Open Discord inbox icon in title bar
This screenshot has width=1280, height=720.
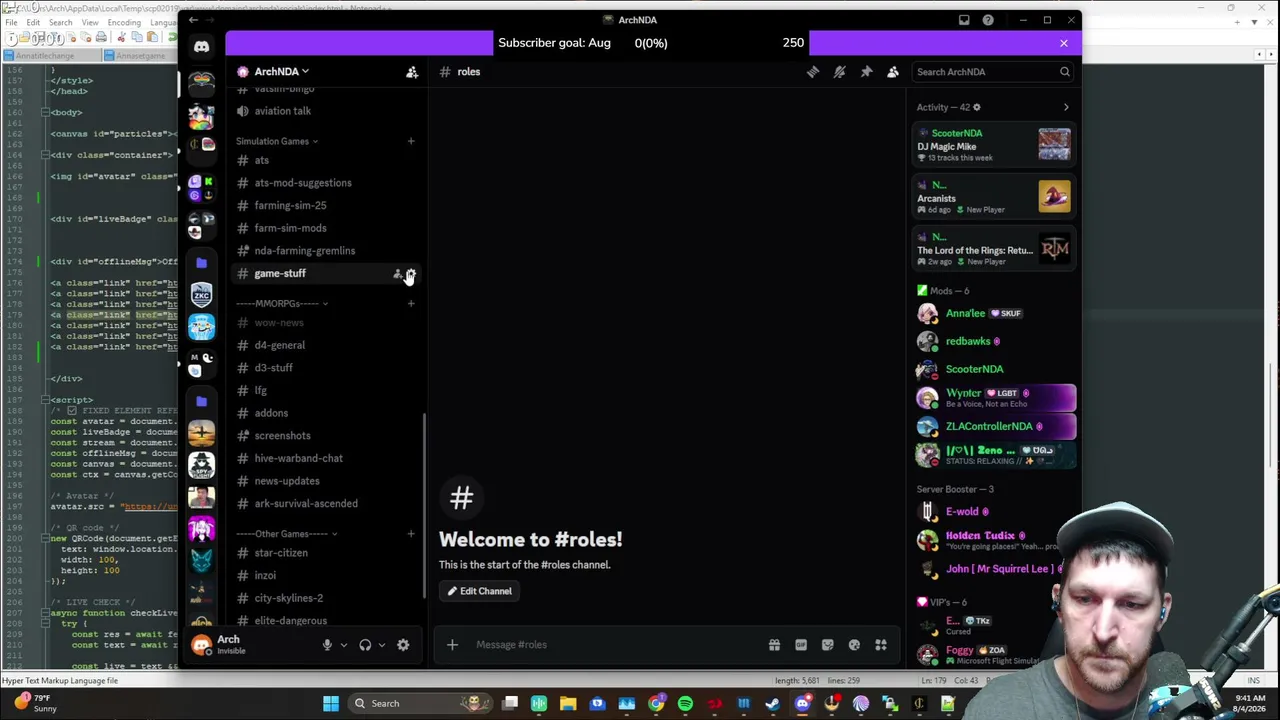point(964,20)
